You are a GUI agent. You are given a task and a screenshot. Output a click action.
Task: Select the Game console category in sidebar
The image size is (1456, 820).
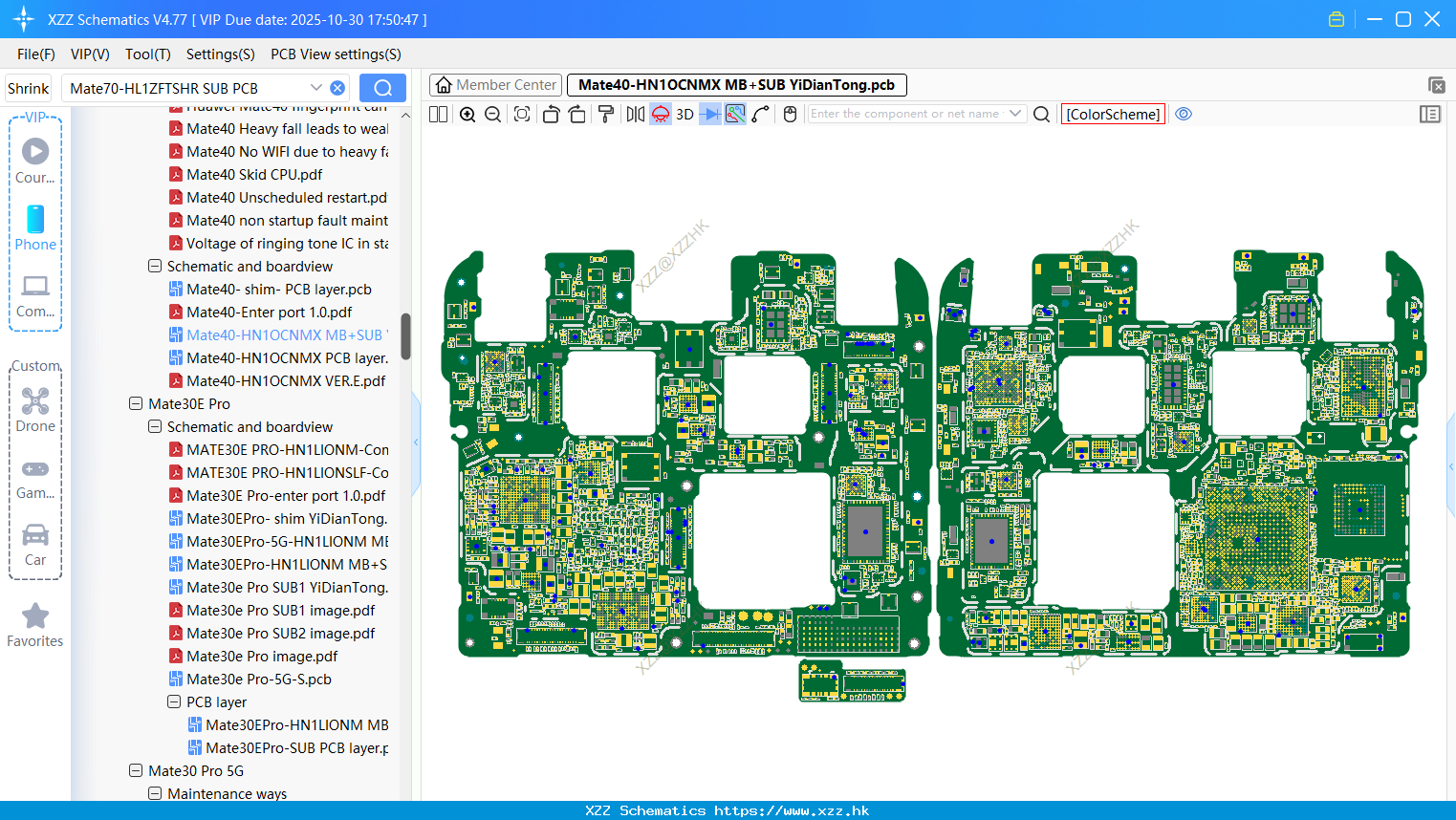tap(35, 478)
